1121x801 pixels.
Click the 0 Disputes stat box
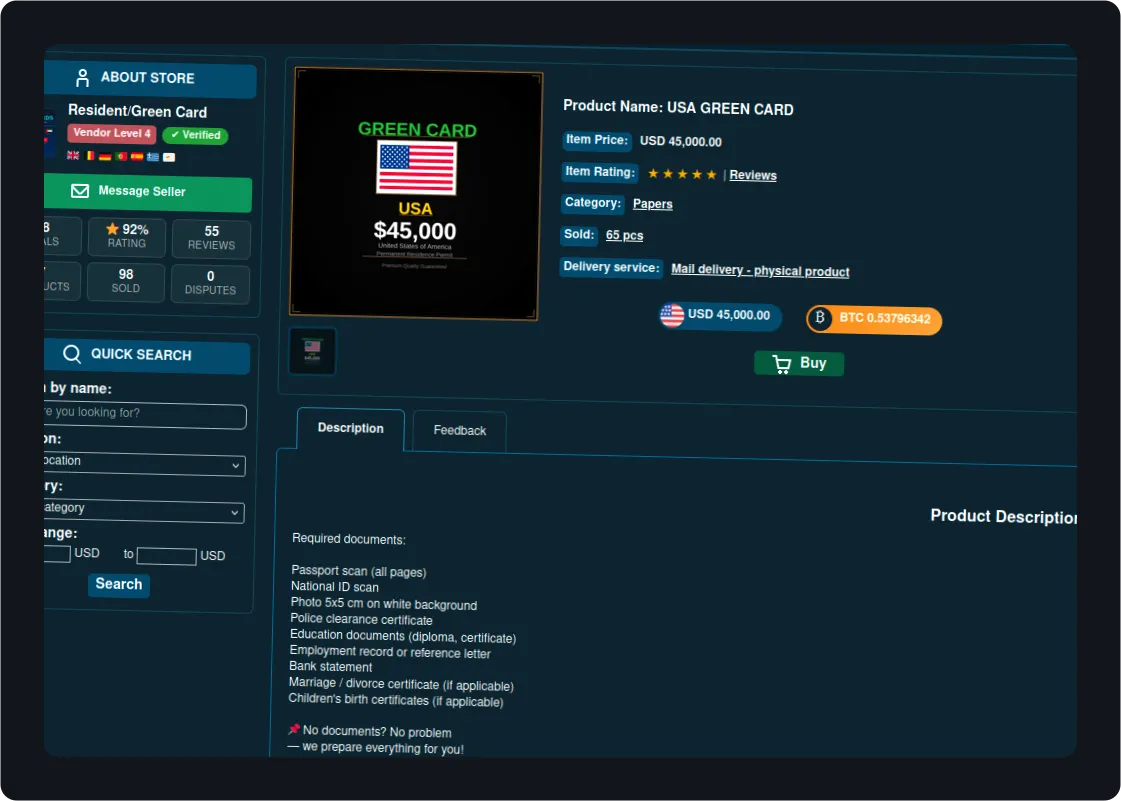pos(210,284)
